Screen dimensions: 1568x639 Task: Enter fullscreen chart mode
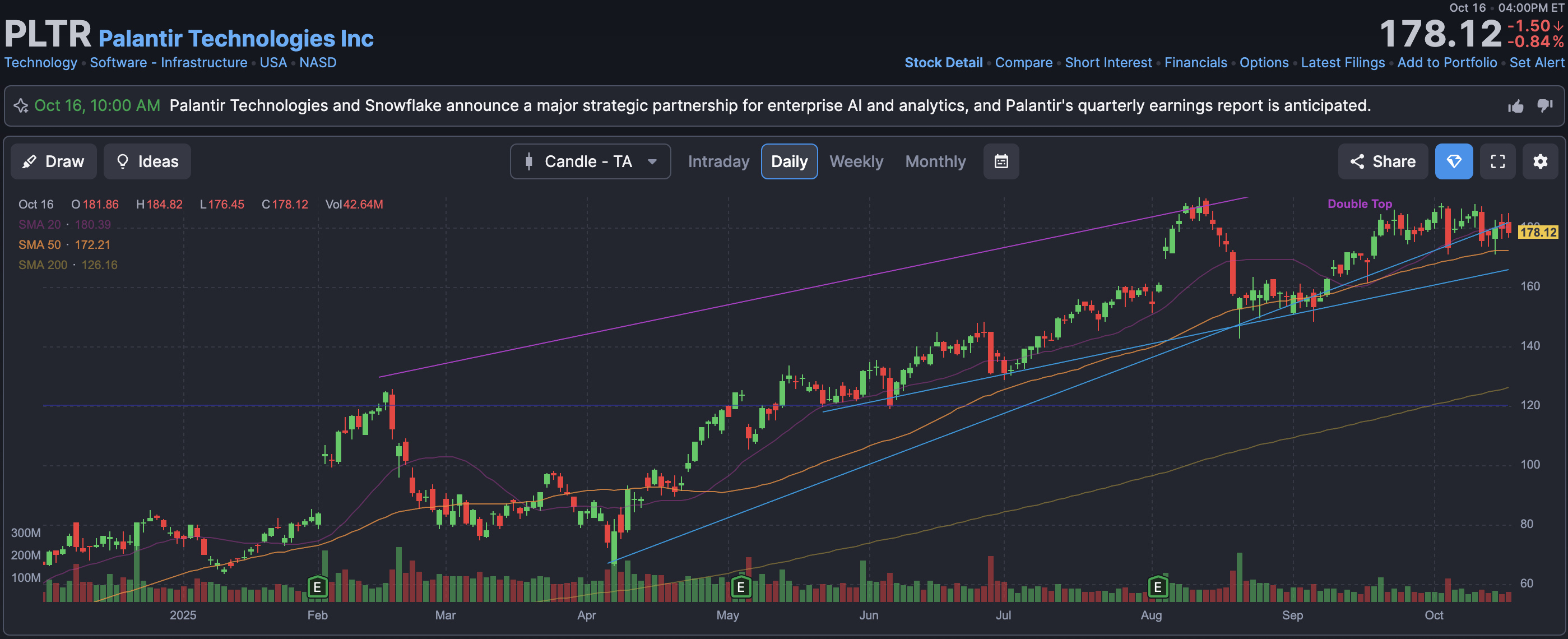click(1497, 161)
